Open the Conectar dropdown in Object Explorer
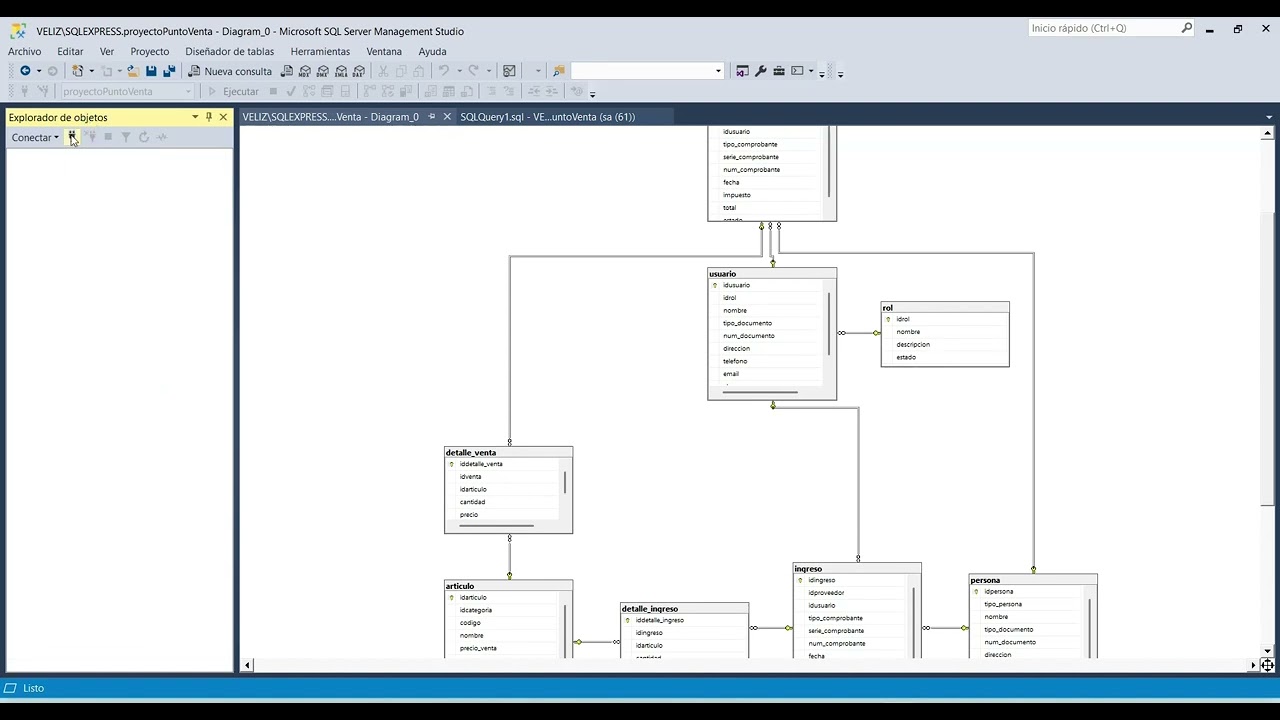 [x=35, y=137]
